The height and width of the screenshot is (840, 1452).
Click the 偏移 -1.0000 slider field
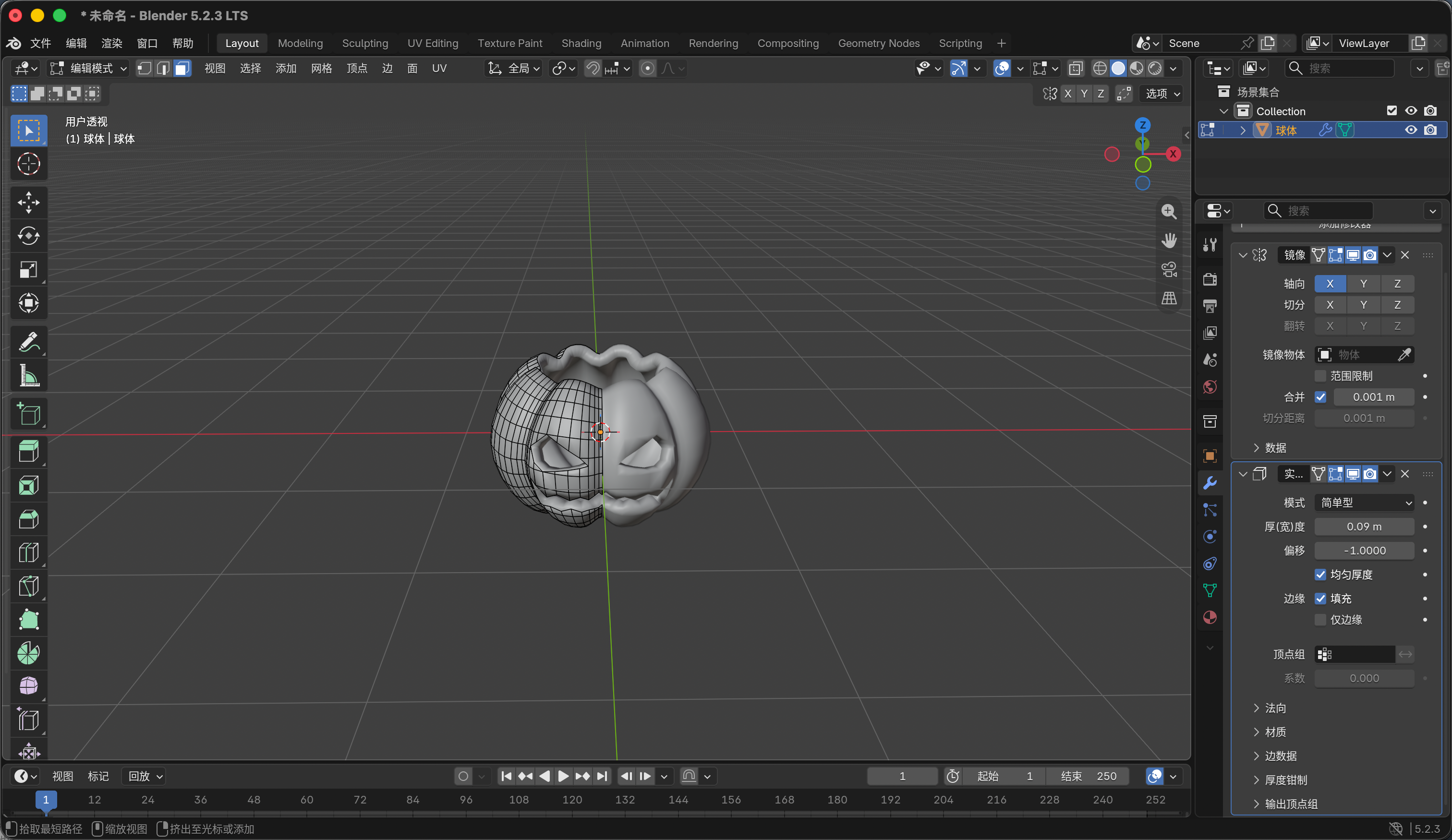point(1364,550)
